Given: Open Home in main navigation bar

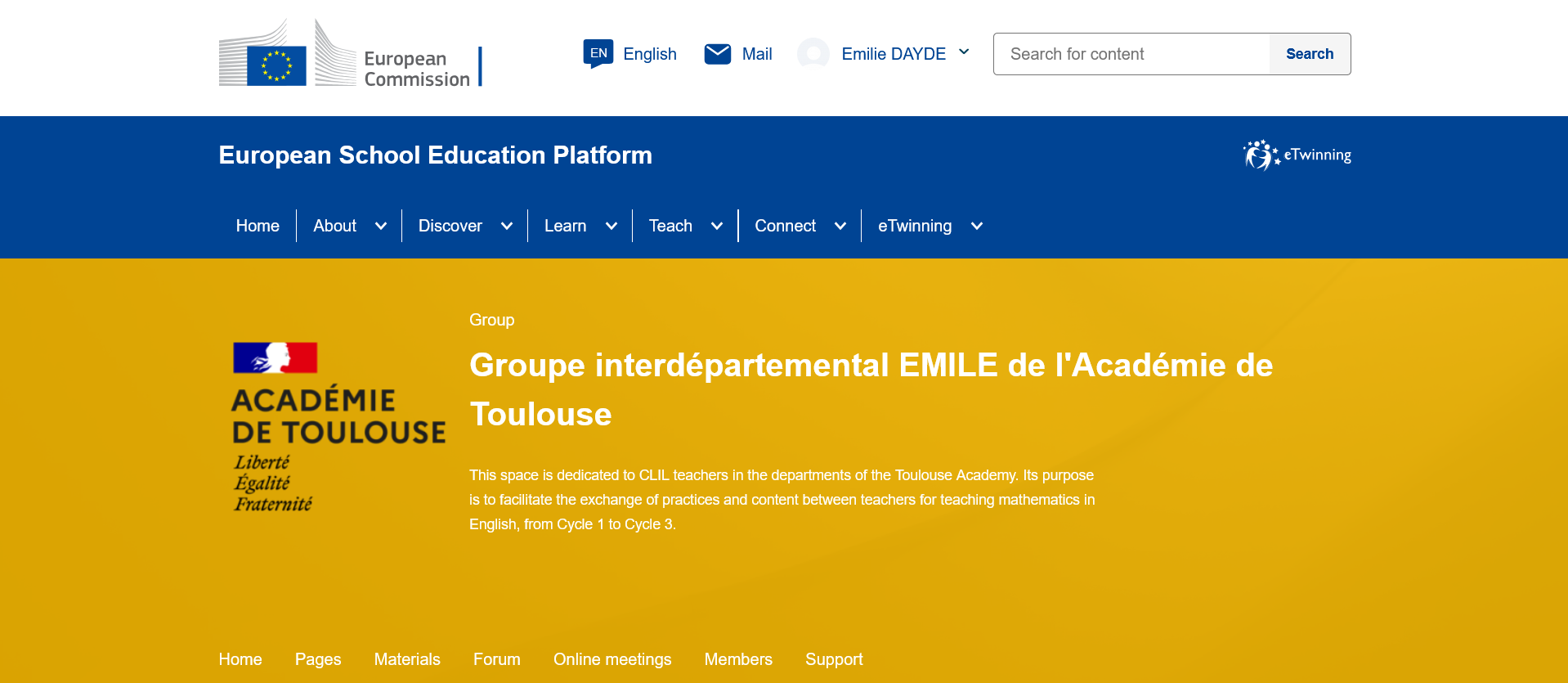Looking at the screenshot, I should point(258,226).
